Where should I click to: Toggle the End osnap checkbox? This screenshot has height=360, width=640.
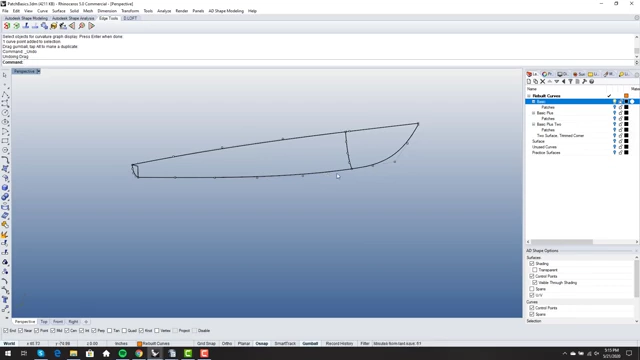coord(6,331)
